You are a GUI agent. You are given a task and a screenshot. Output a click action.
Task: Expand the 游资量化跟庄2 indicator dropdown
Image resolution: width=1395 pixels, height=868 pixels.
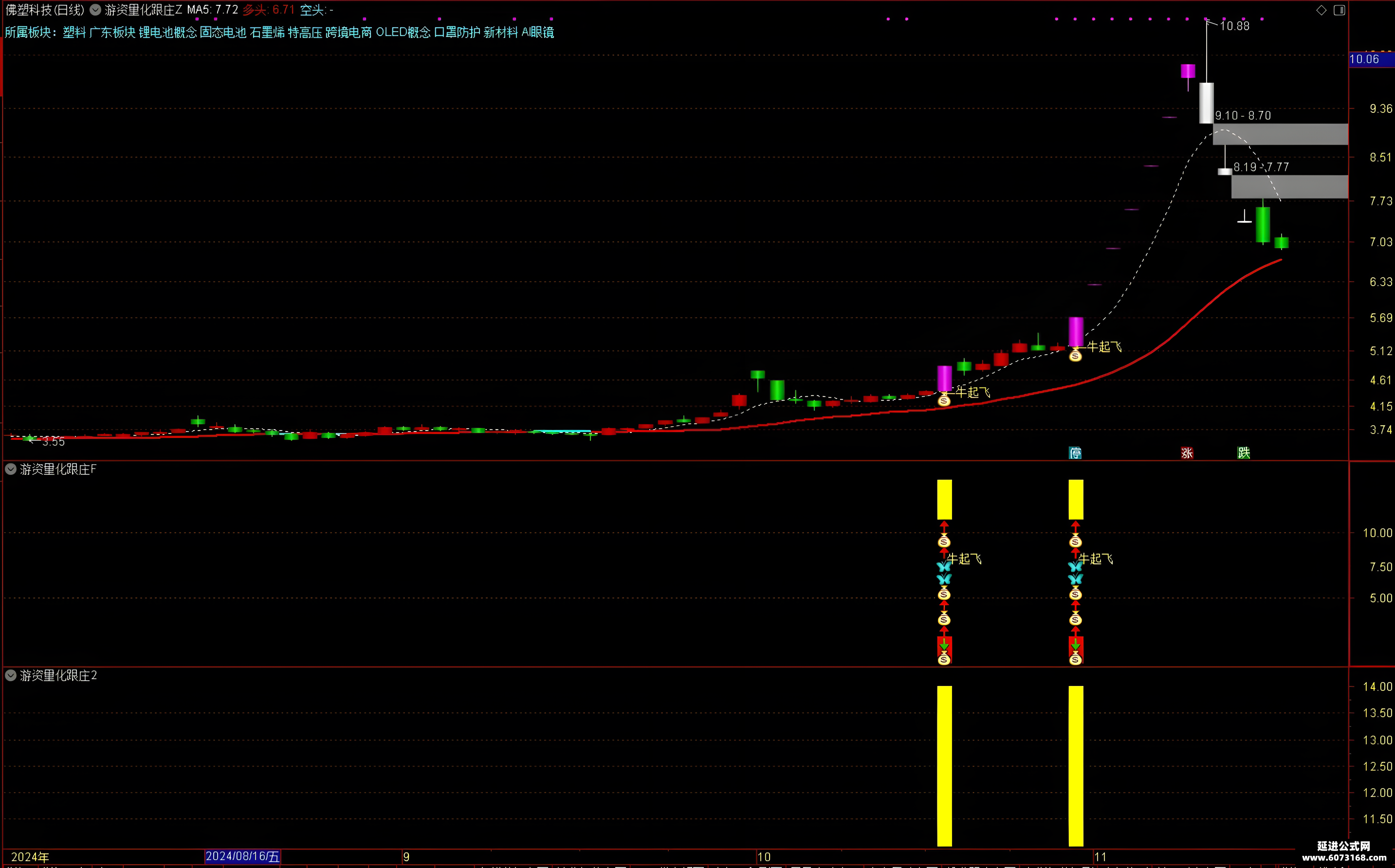pos(10,675)
